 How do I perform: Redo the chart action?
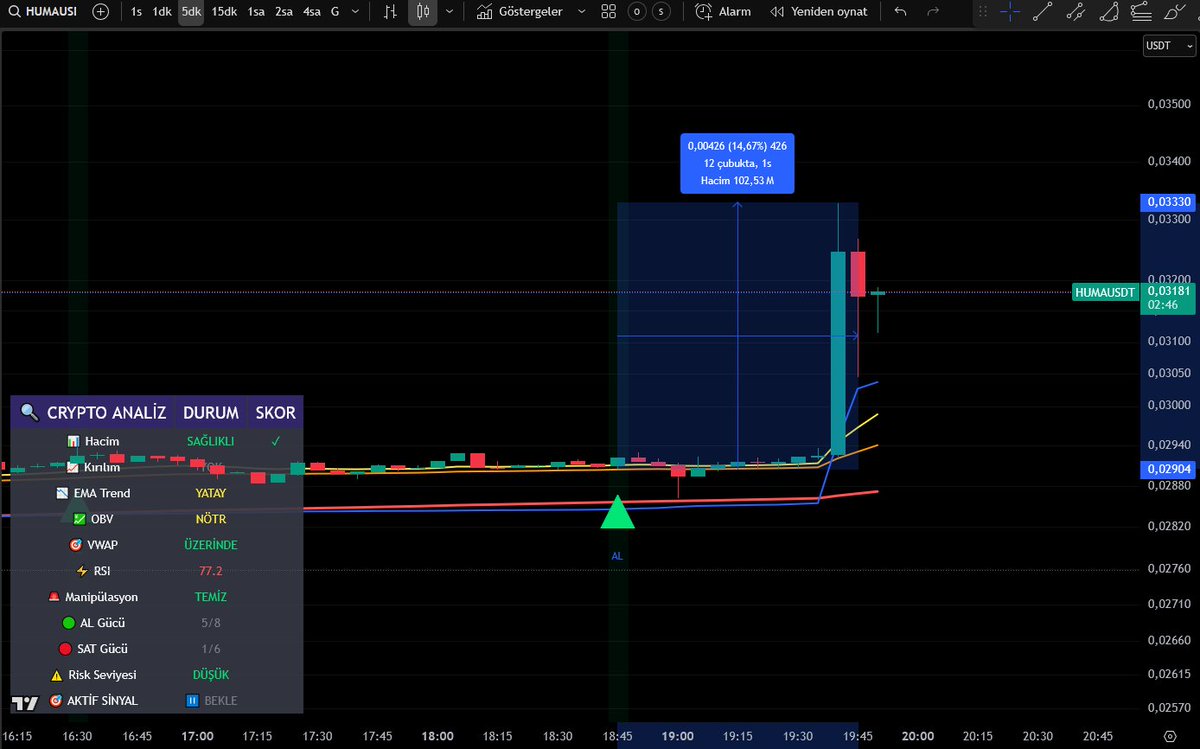coord(933,12)
